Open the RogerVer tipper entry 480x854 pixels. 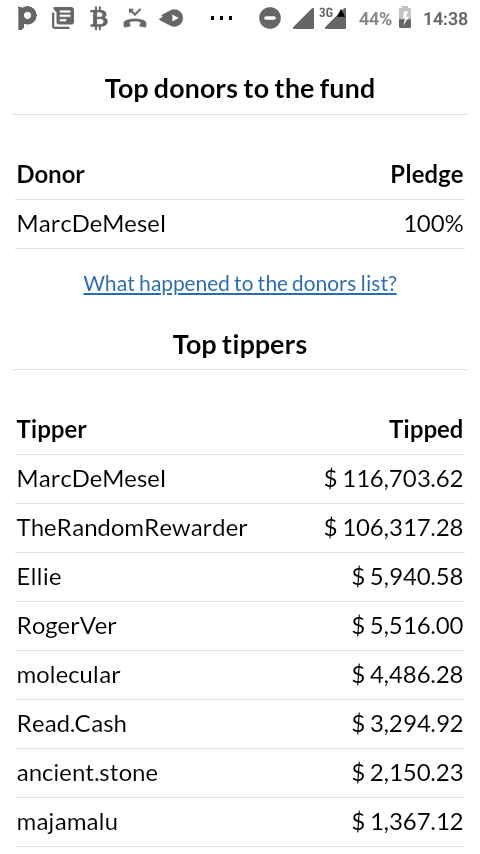[240, 626]
